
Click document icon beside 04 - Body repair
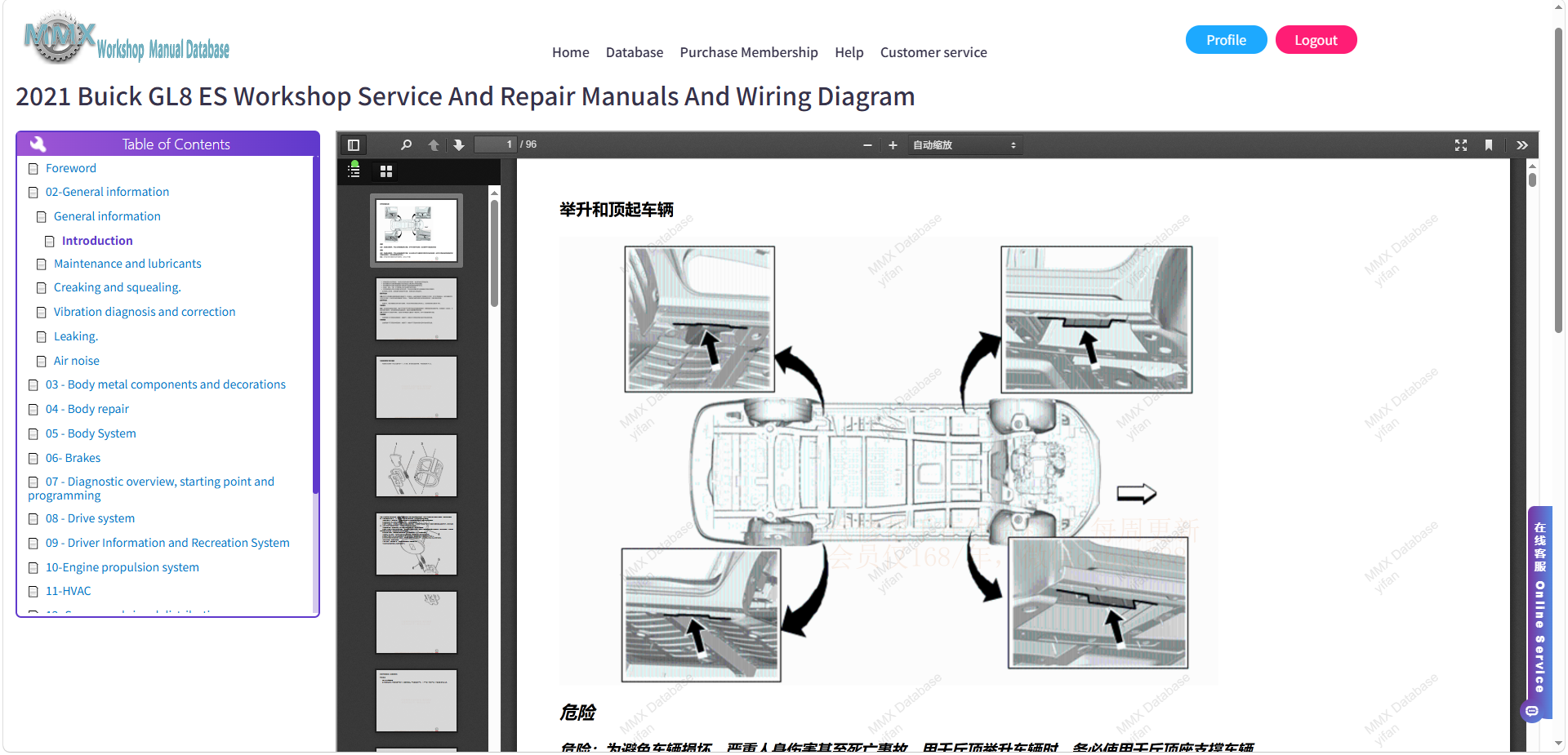[x=33, y=410]
